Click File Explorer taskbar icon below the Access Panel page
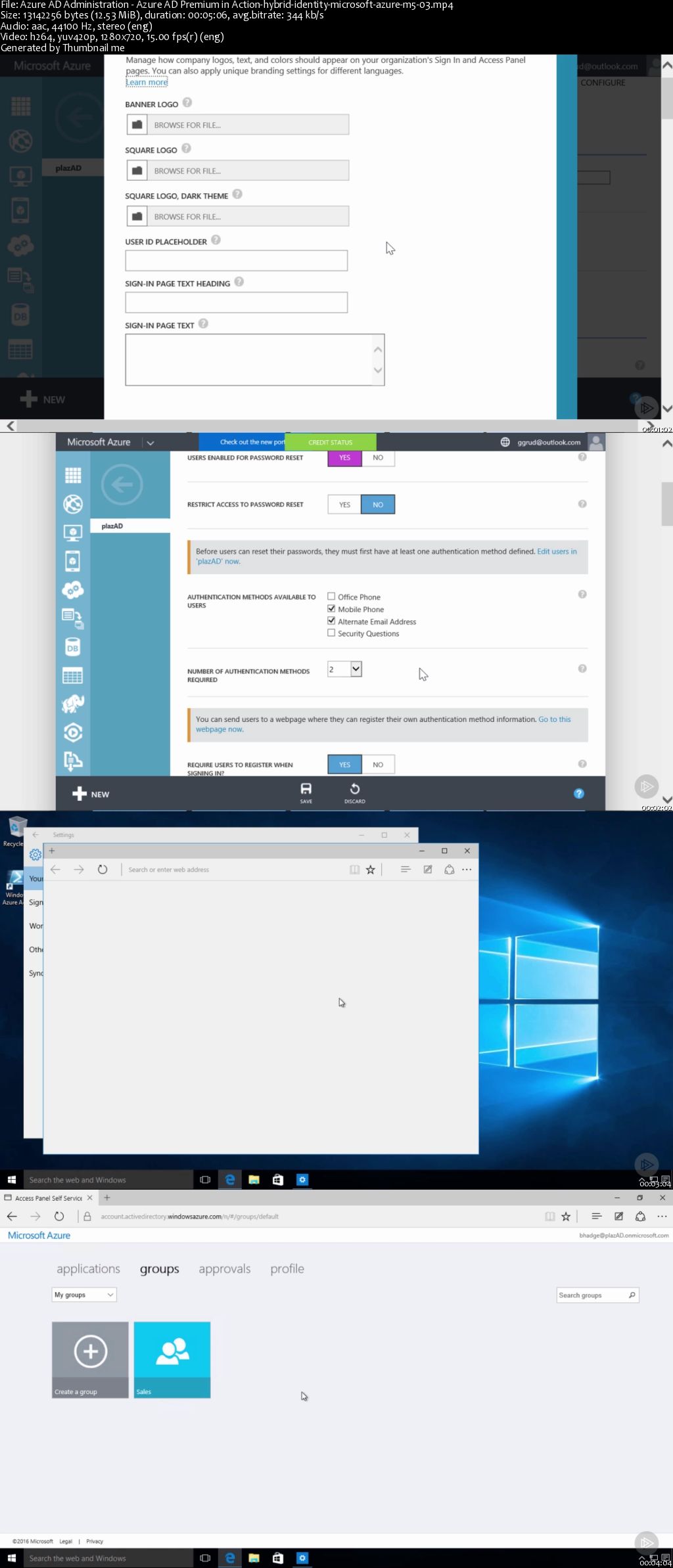This screenshot has width=673, height=1568. click(x=254, y=1558)
